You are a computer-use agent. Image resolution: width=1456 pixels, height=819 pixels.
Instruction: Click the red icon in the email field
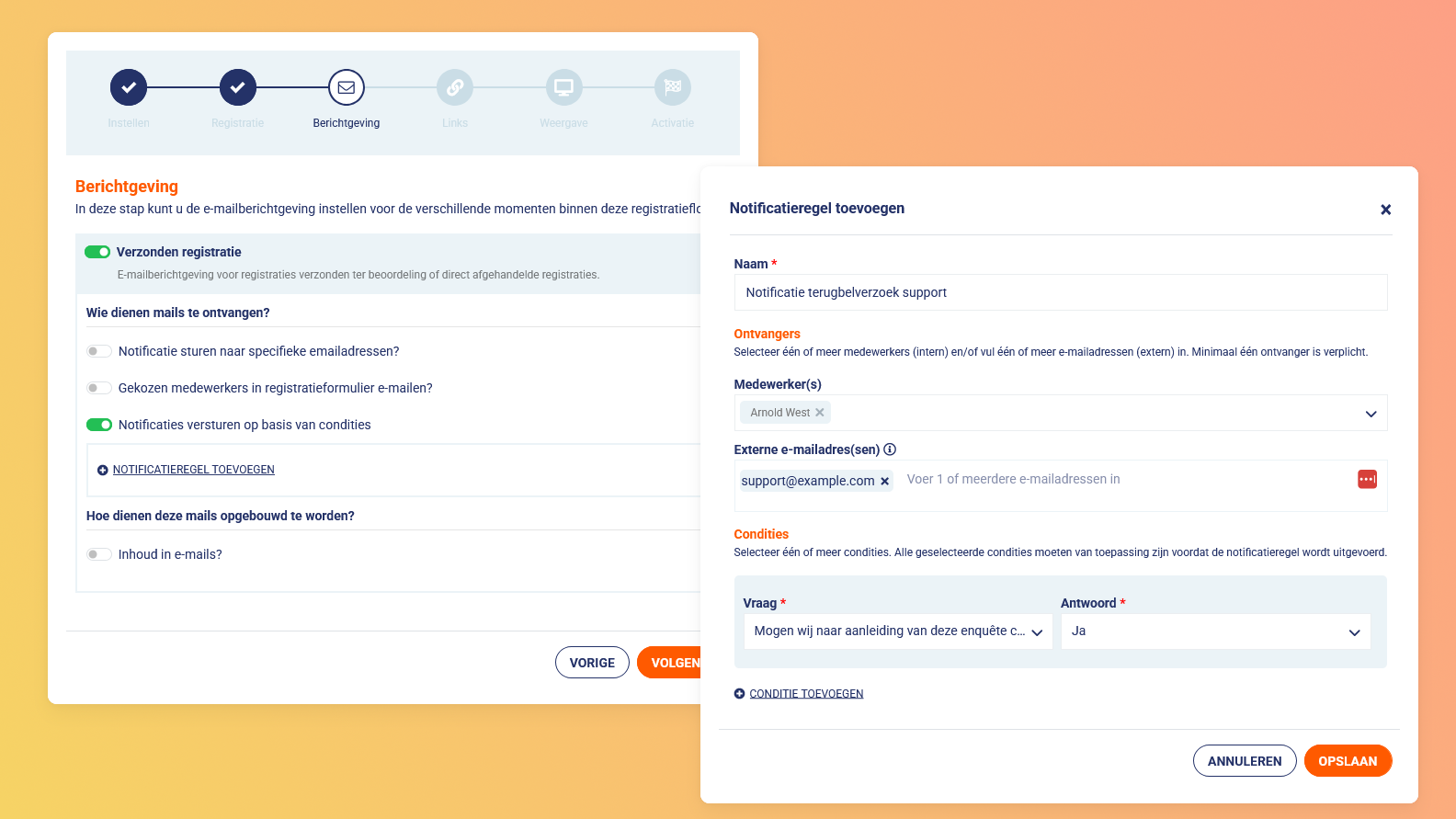point(1368,479)
